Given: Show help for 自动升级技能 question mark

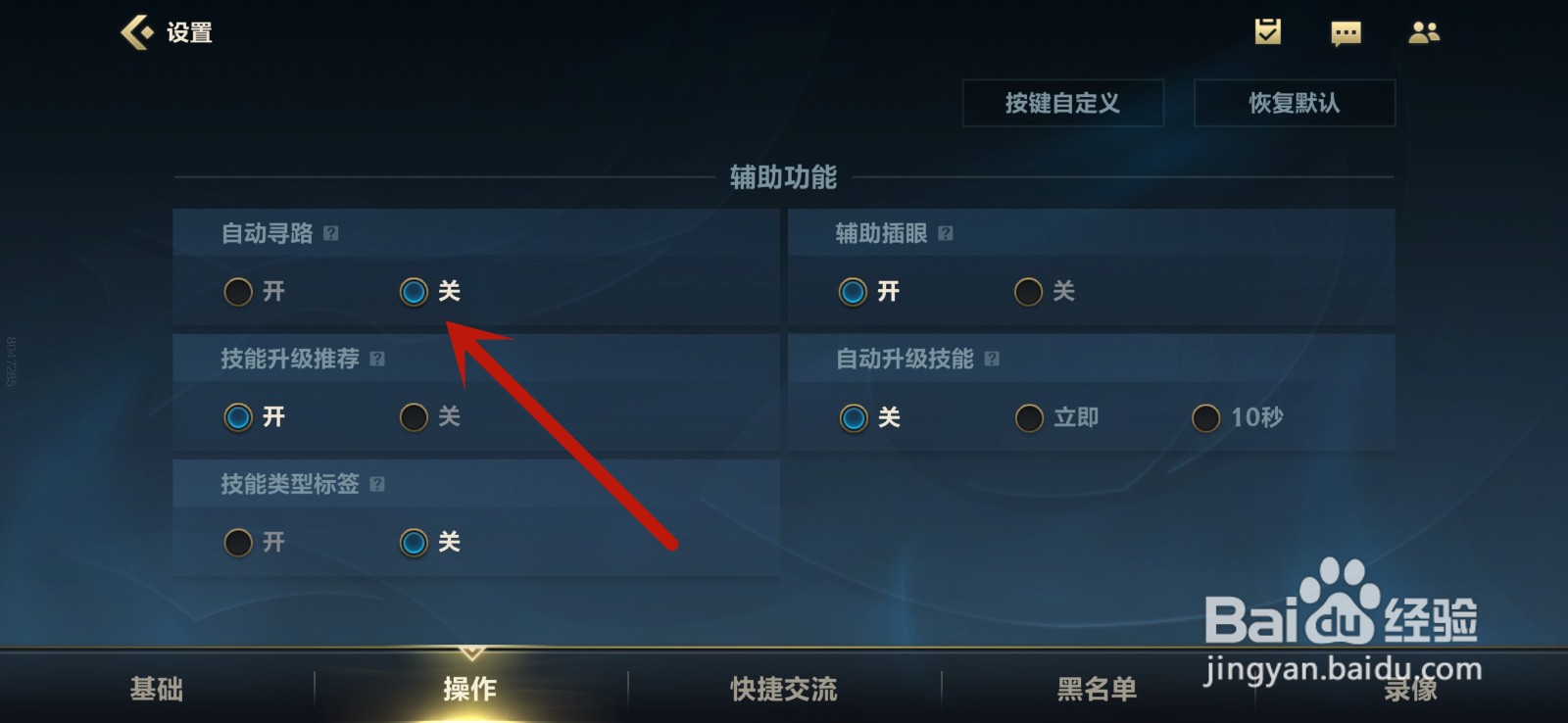Looking at the screenshot, I should coord(992,359).
